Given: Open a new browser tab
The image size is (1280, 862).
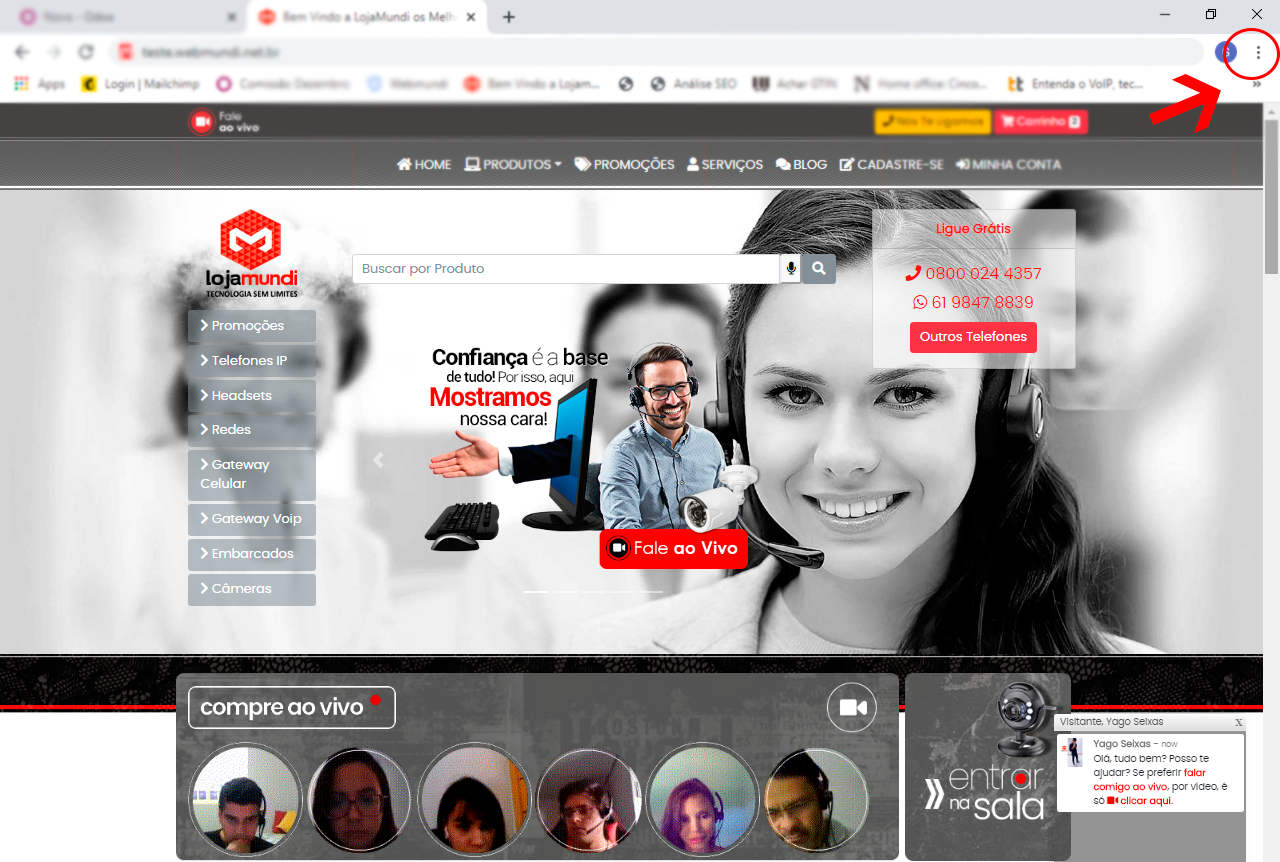Looking at the screenshot, I should 509,17.
